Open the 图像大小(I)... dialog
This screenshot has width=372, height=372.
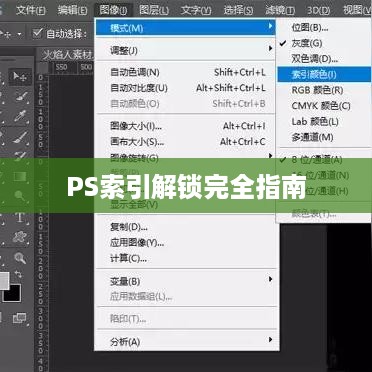pos(185,126)
